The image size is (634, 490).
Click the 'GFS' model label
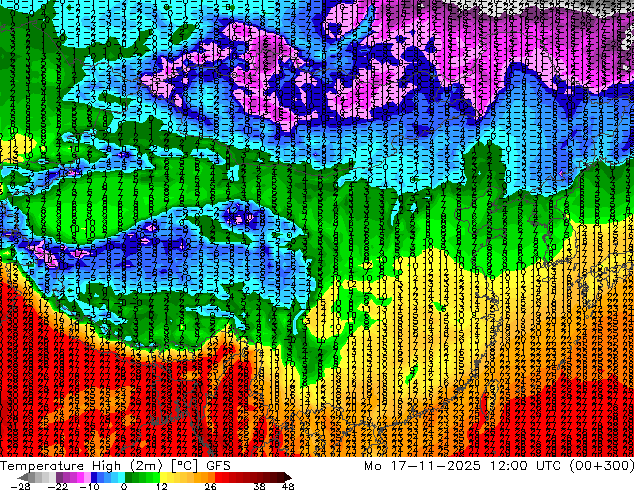(x=218, y=466)
